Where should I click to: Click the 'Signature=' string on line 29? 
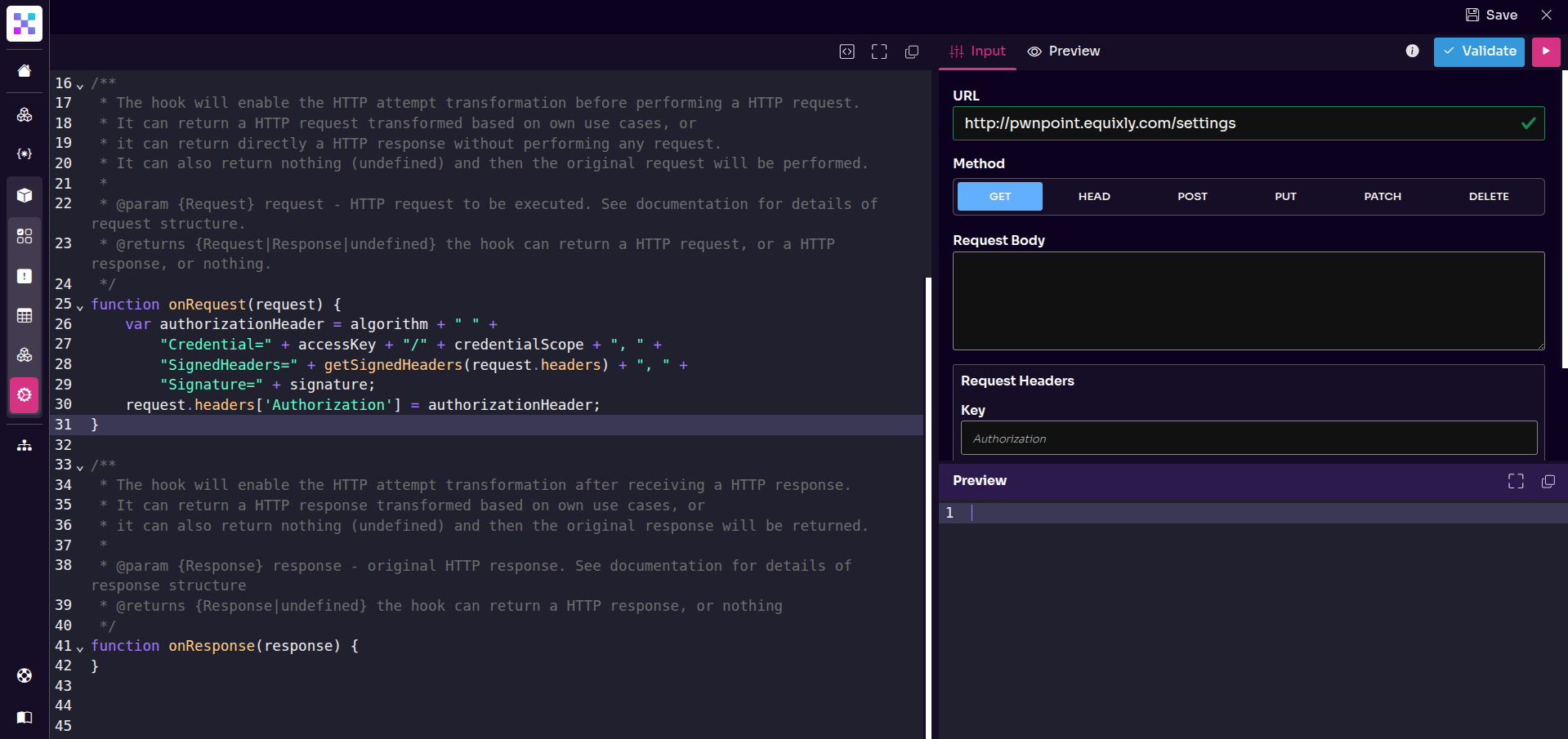[212, 385]
